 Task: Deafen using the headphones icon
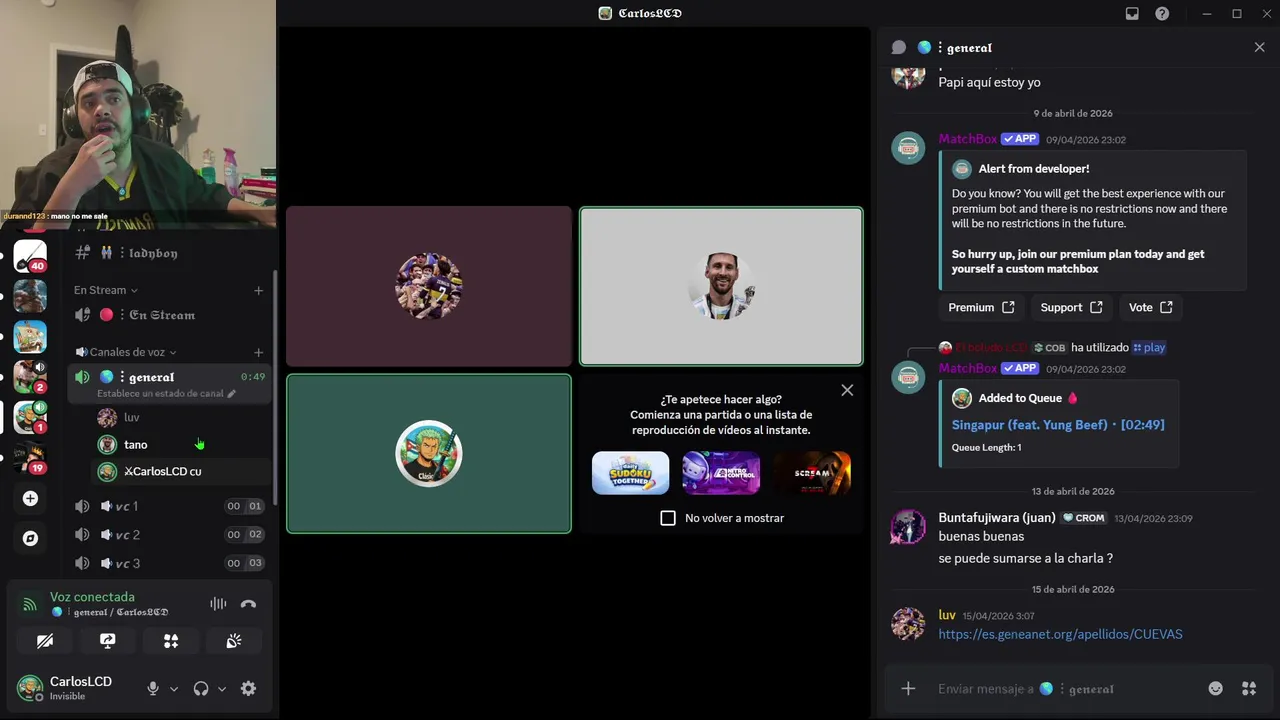[x=201, y=688]
